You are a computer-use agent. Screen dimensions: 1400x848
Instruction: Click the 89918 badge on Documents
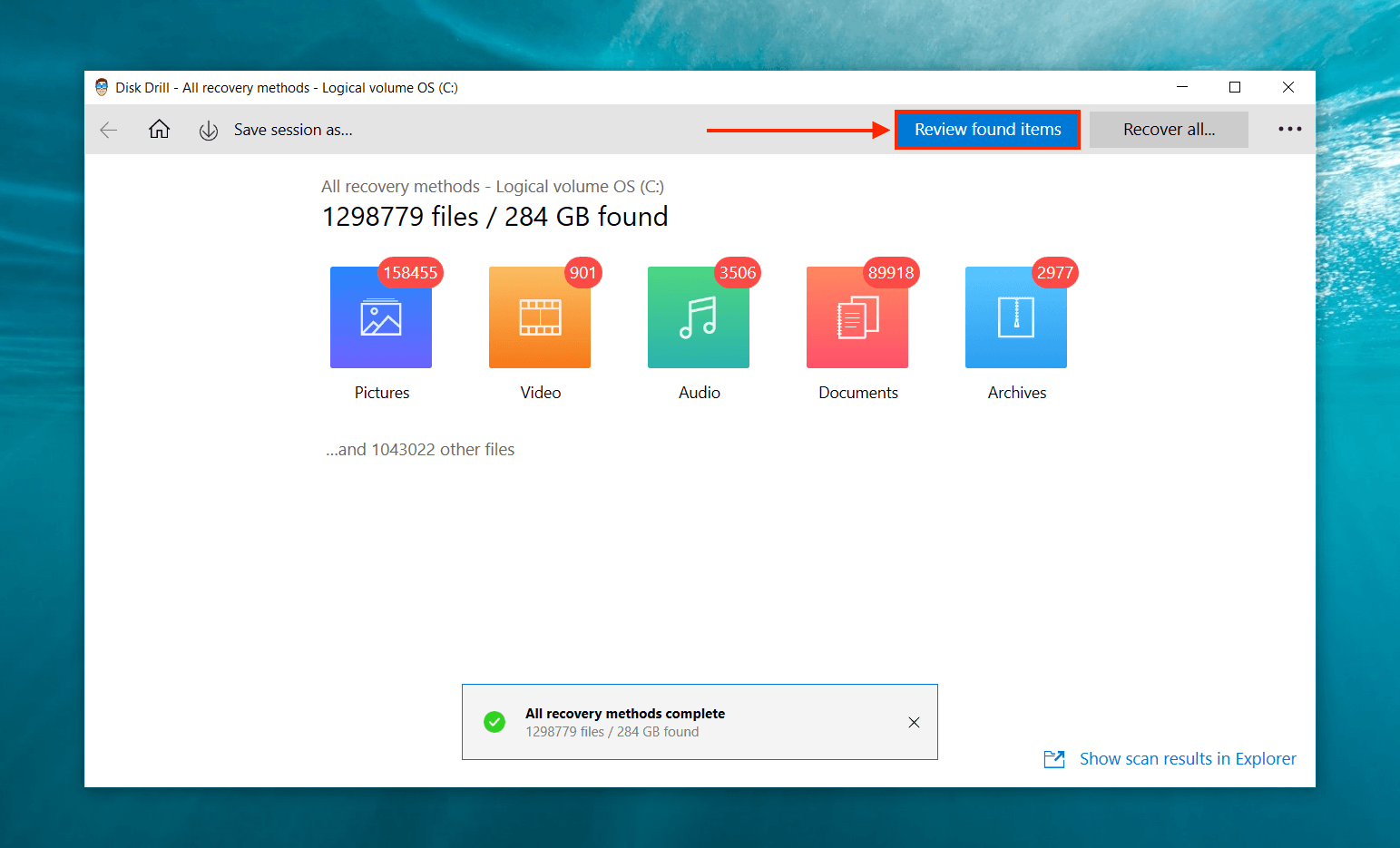click(x=891, y=272)
